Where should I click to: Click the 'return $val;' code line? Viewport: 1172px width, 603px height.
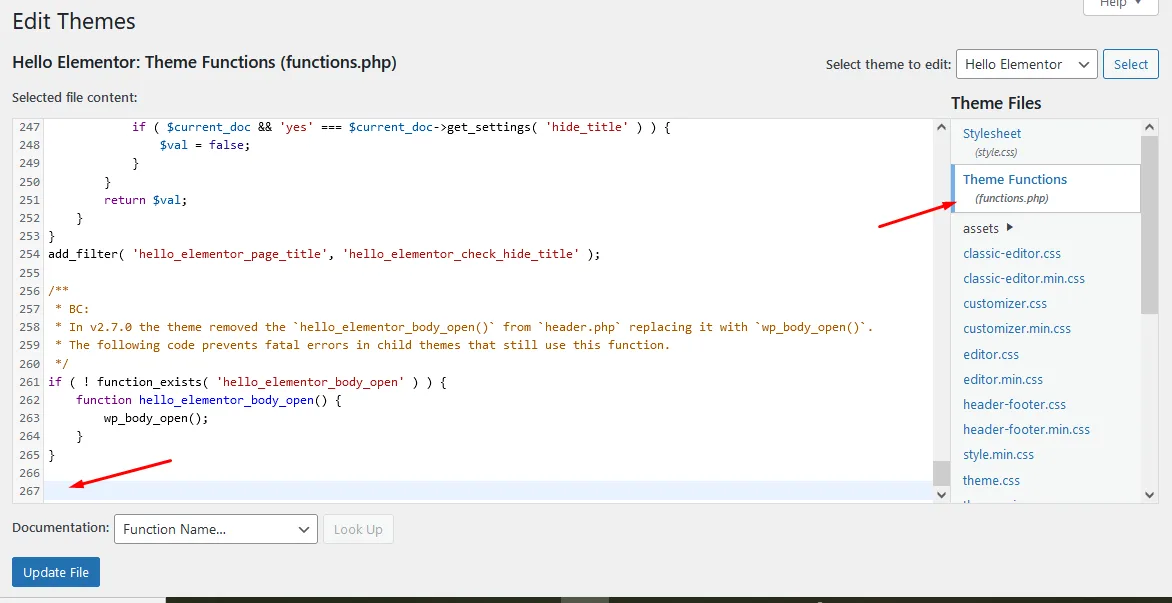(x=145, y=200)
